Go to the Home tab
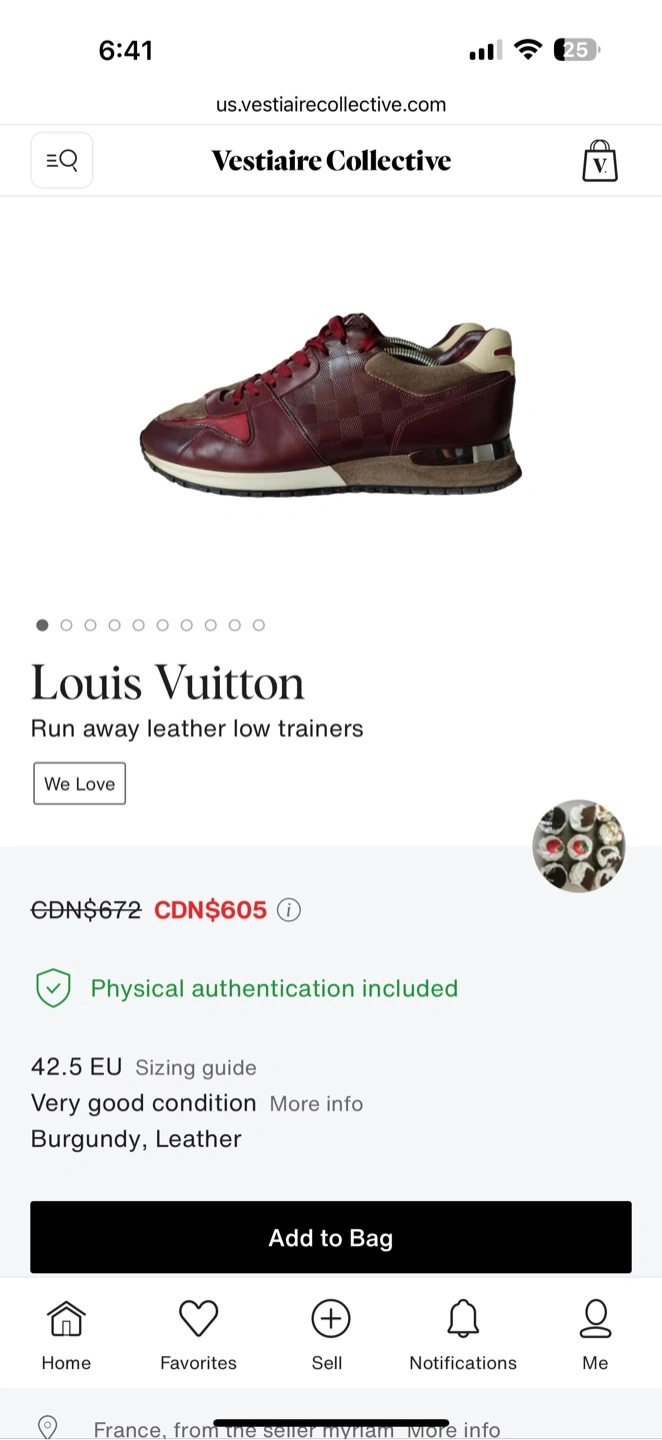This screenshot has width=662, height=1440. [66, 1334]
